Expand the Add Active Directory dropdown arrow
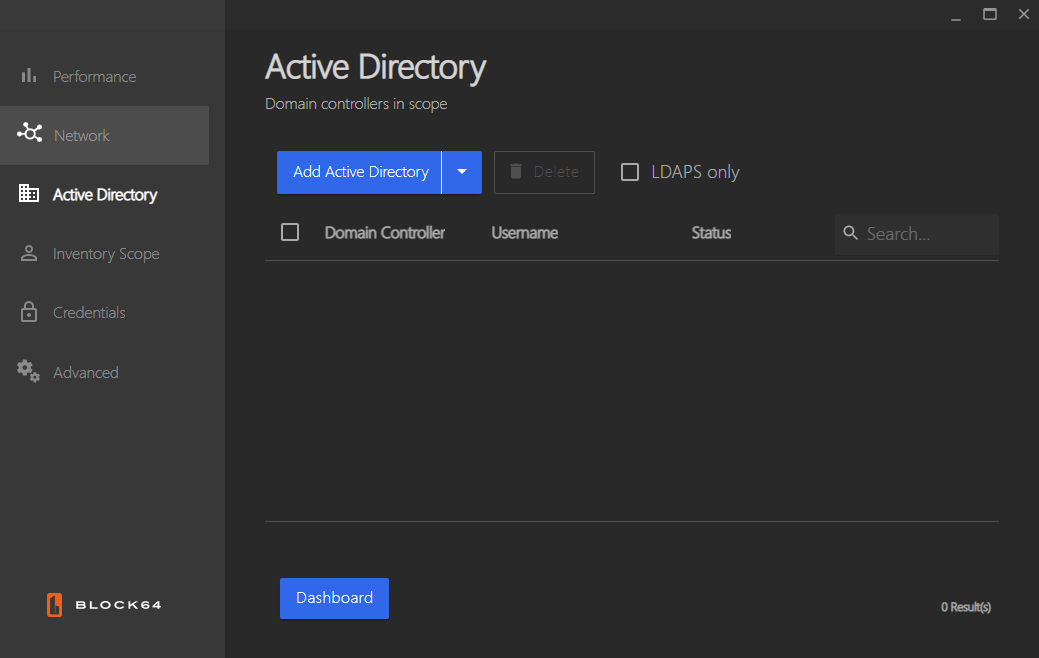Image resolution: width=1039 pixels, height=658 pixels. [x=462, y=172]
